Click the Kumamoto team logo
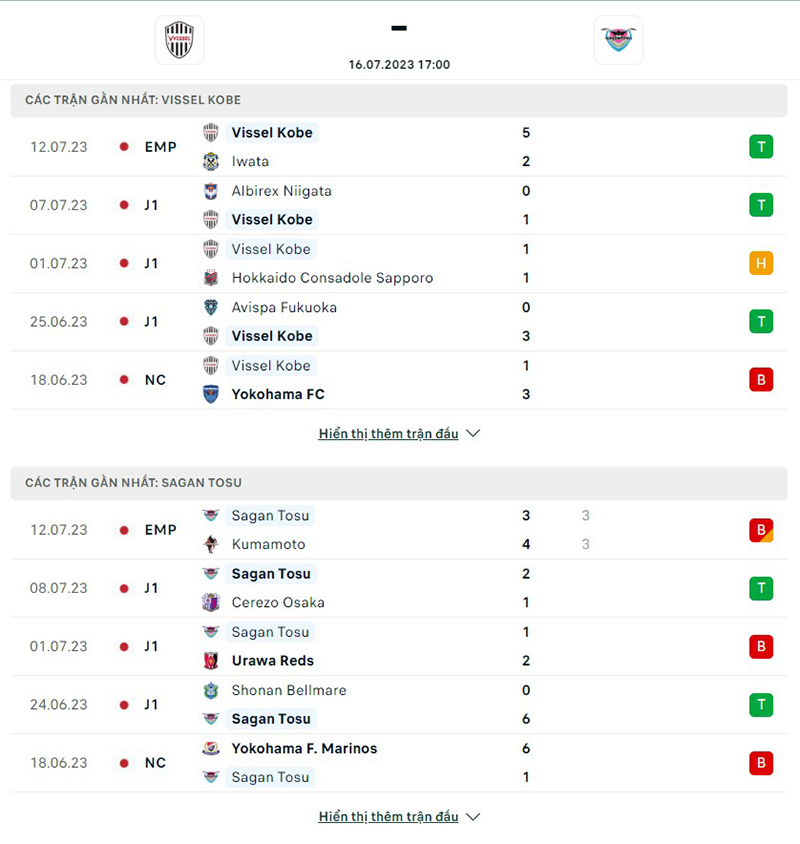This screenshot has height=844, width=800. [211, 544]
